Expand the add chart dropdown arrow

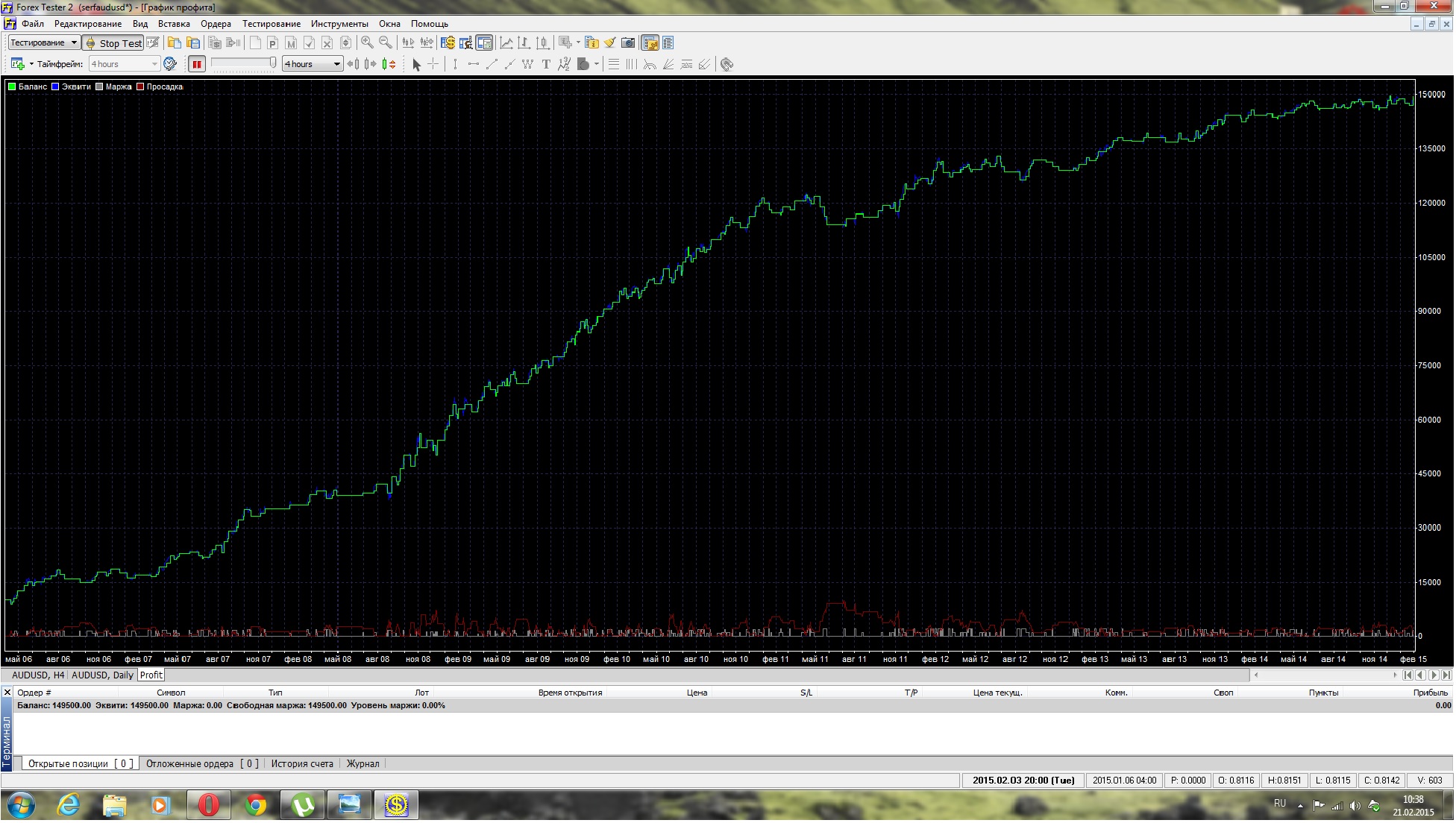[x=31, y=64]
